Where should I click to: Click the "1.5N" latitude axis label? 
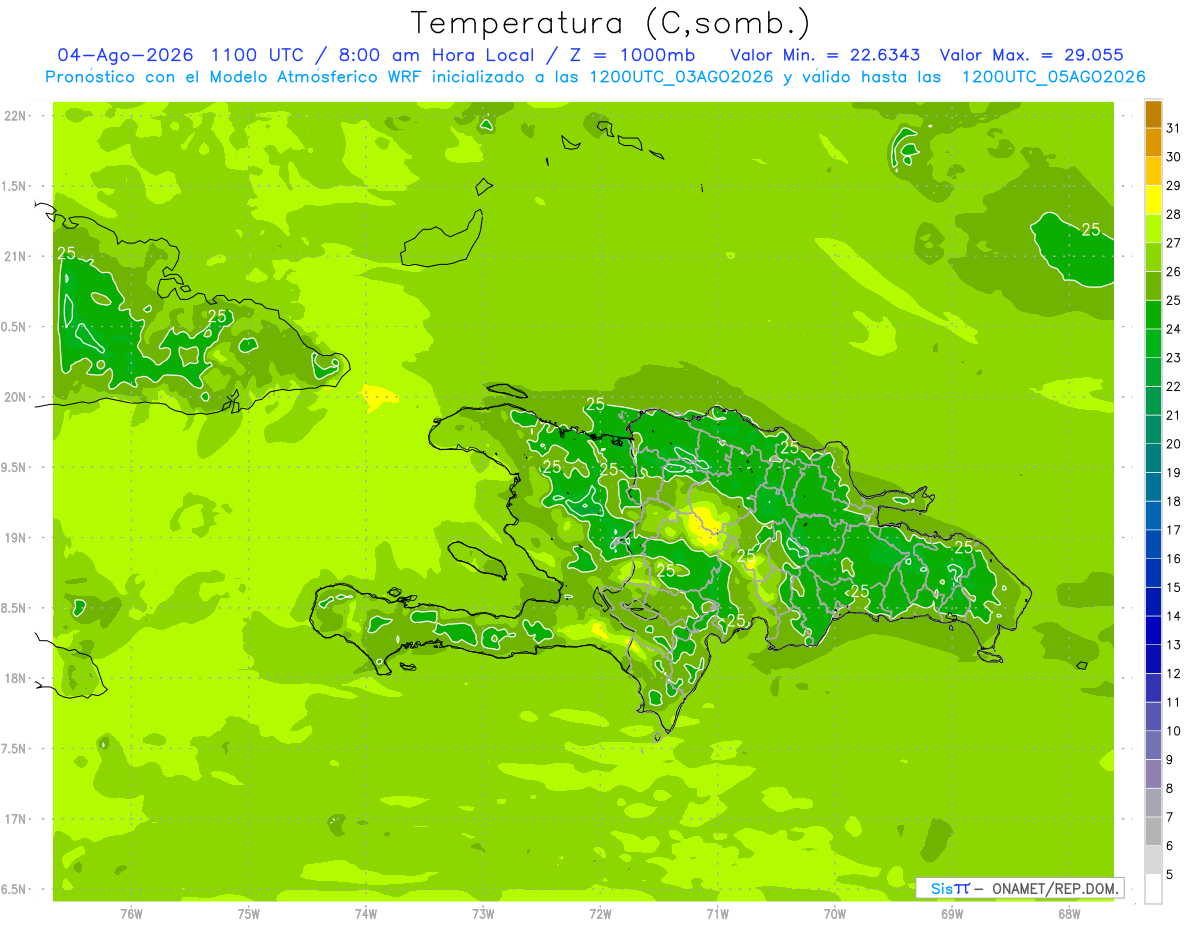[14, 186]
